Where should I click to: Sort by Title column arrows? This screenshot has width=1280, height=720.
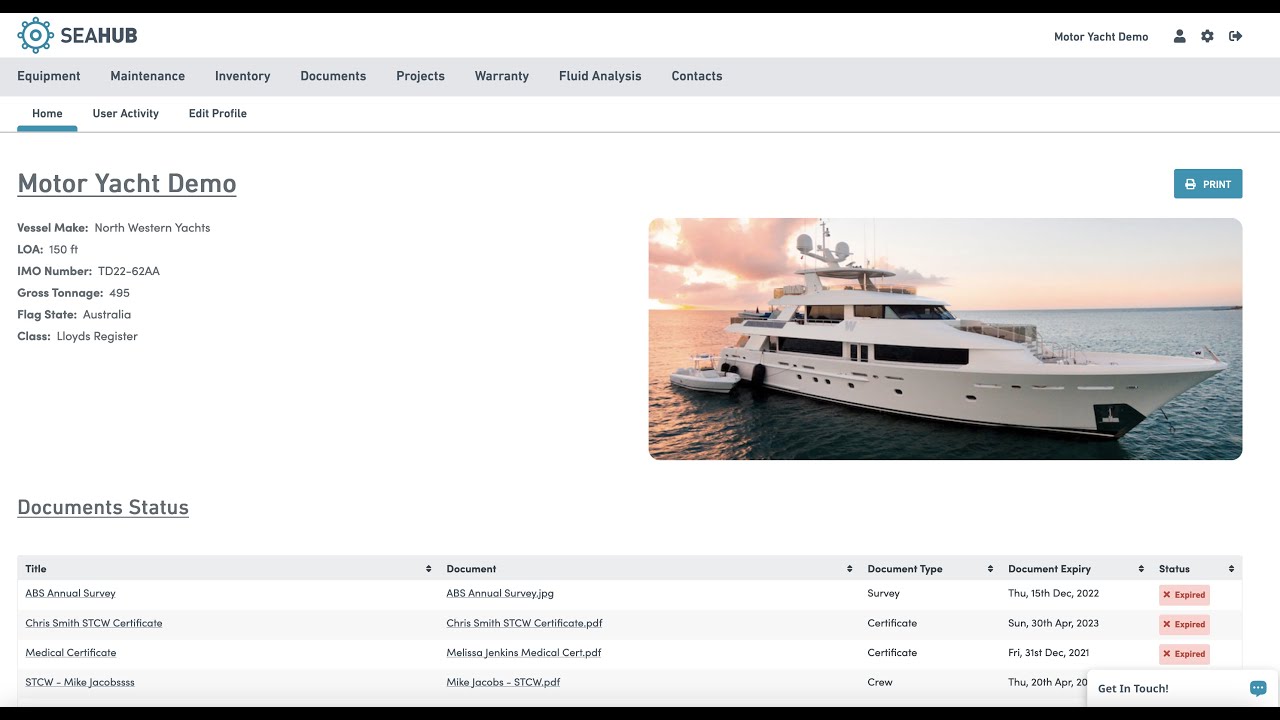pyautogui.click(x=429, y=569)
